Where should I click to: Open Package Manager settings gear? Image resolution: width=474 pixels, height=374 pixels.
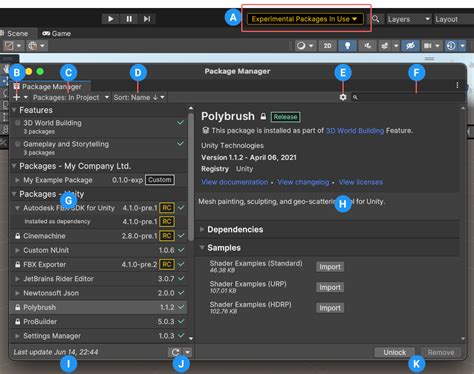tap(343, 97)
